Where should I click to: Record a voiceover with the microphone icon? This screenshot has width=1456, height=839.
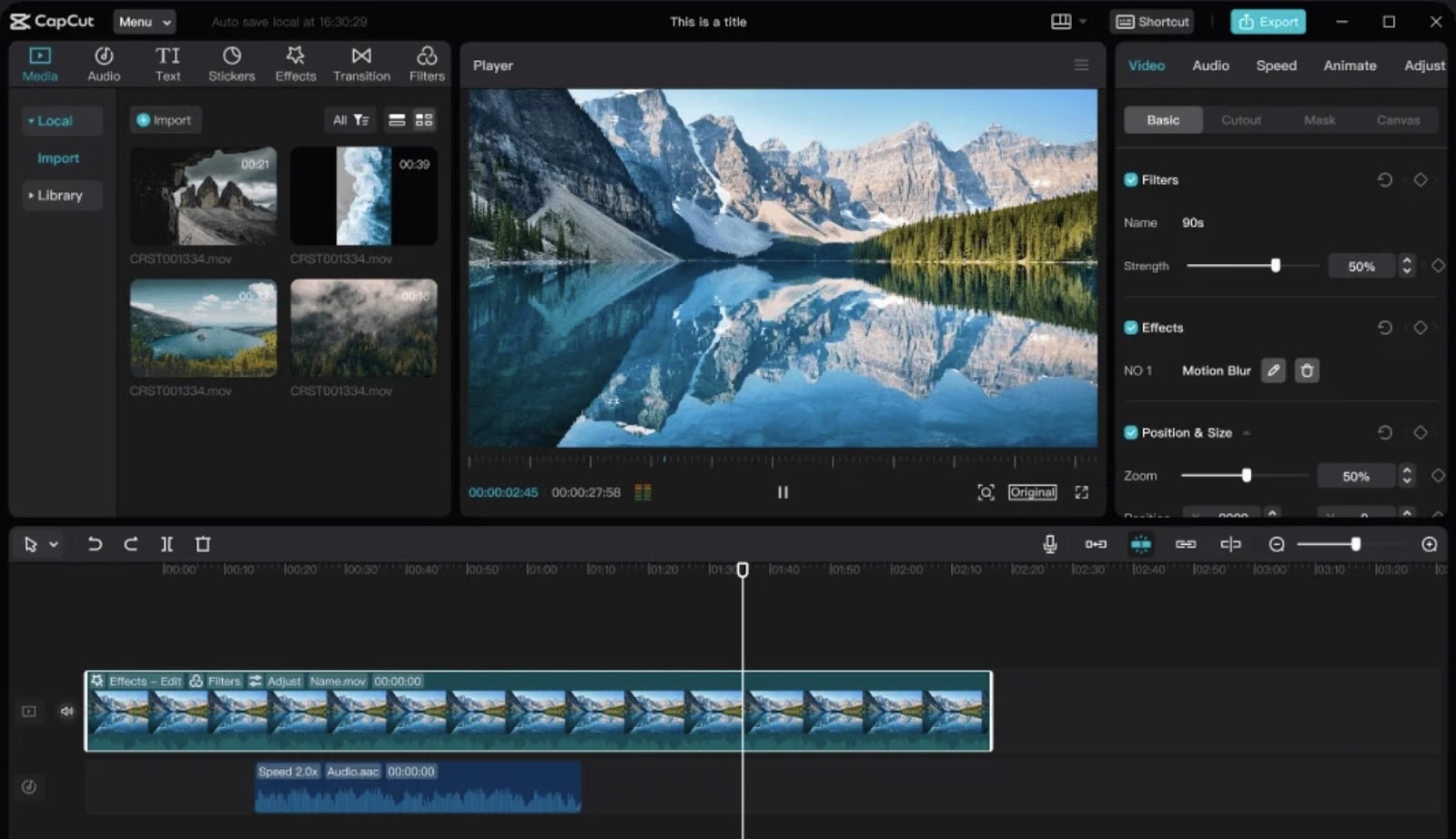click(1049, 544)
